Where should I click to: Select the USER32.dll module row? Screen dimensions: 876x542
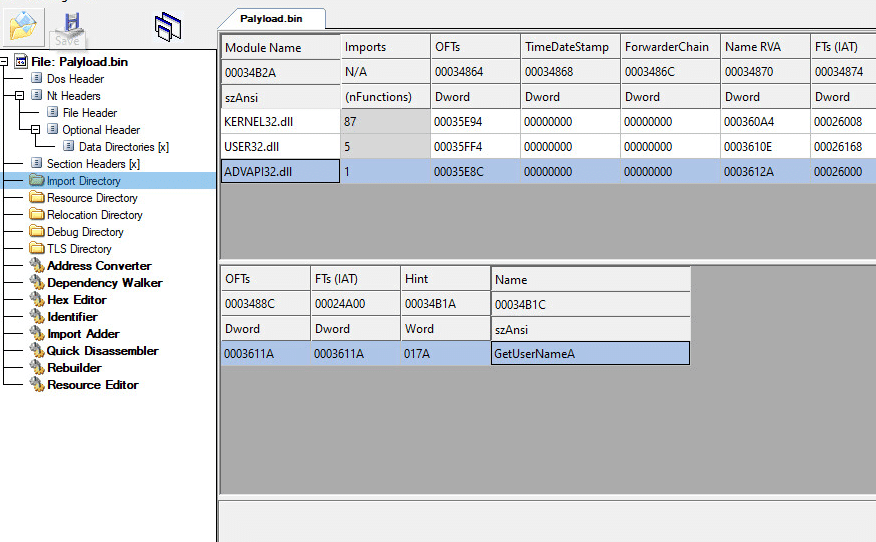point(548,146)
